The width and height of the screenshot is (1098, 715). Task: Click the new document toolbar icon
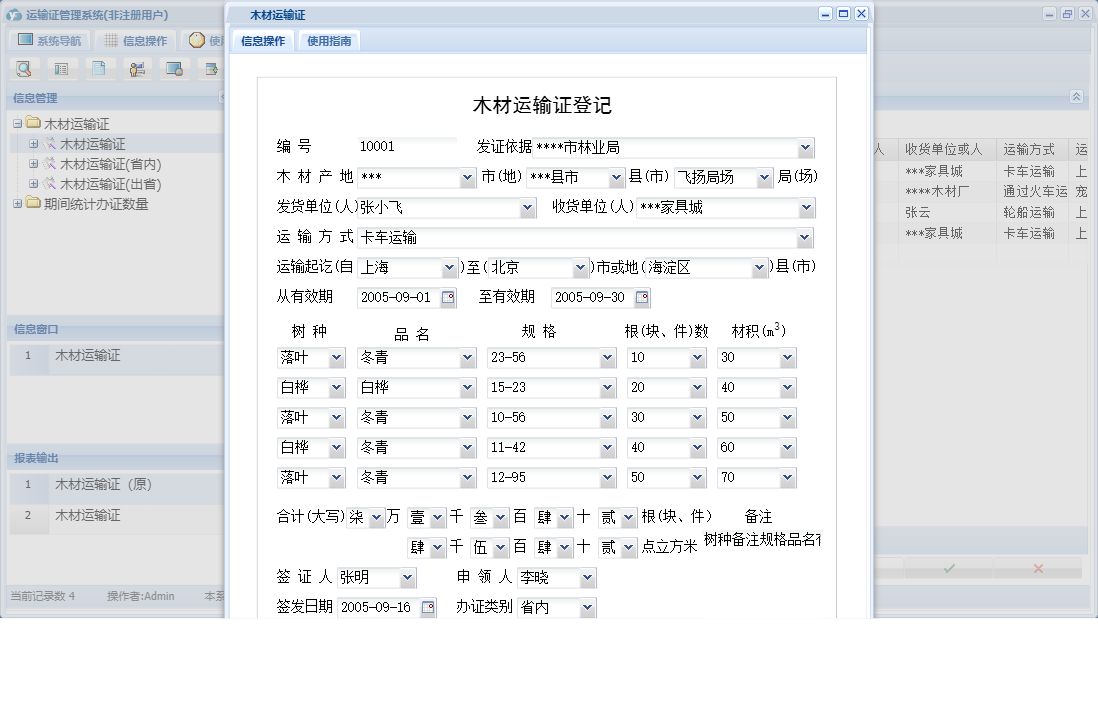pos(101,68)
